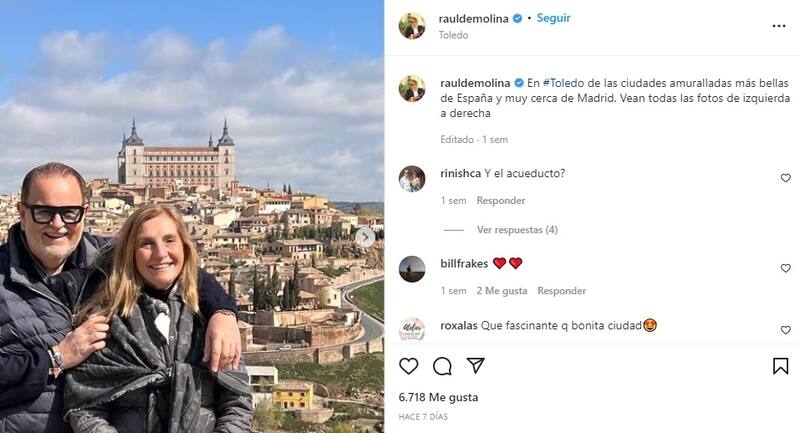Viewport: 800px width, 433px height.
Task: Follow rauldemolina with the Seguir button
Action: pyautogui.click(x=554, y=18)
